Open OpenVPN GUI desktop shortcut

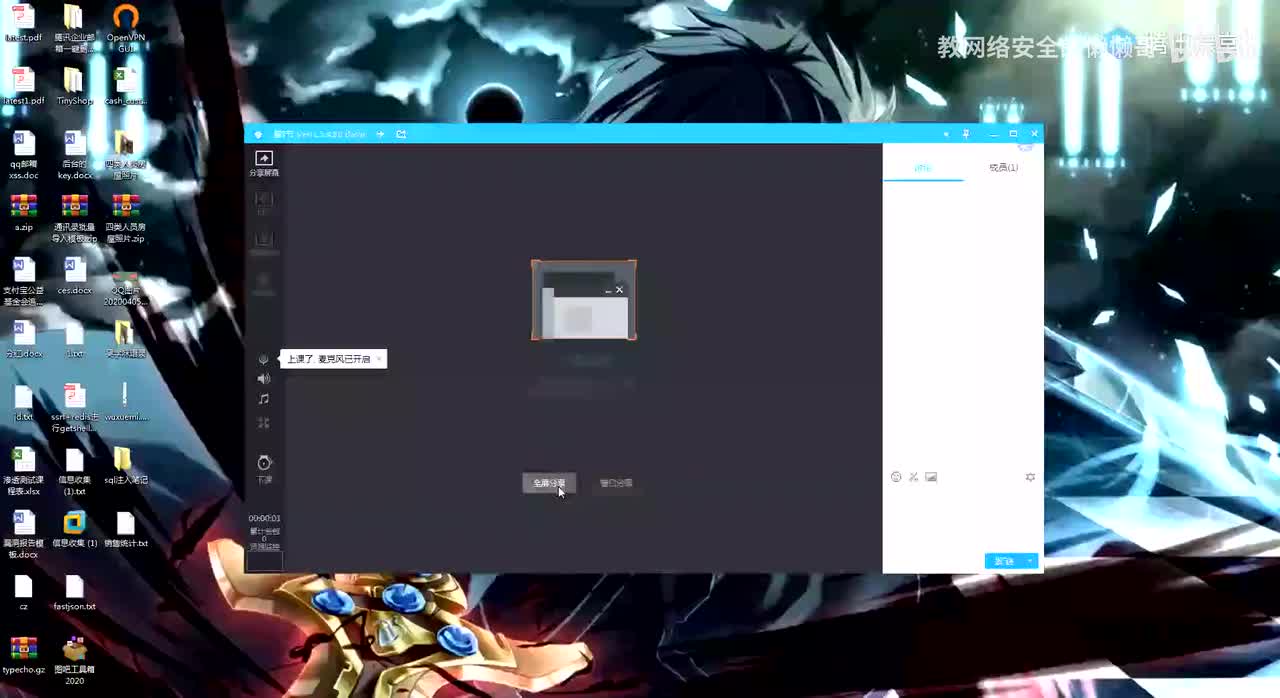tap(125, 28)
